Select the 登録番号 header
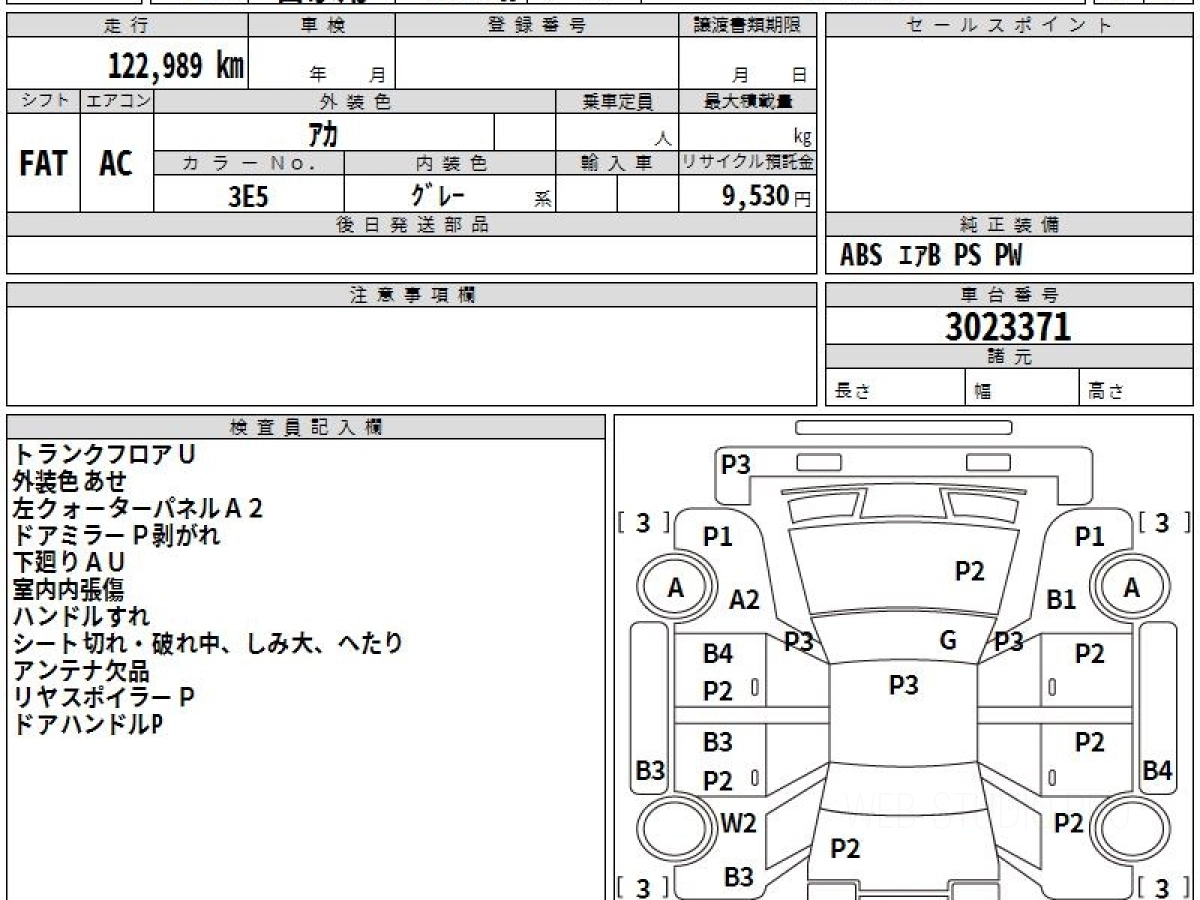This screenshot has height=900, width=1200. coord(536,26)
